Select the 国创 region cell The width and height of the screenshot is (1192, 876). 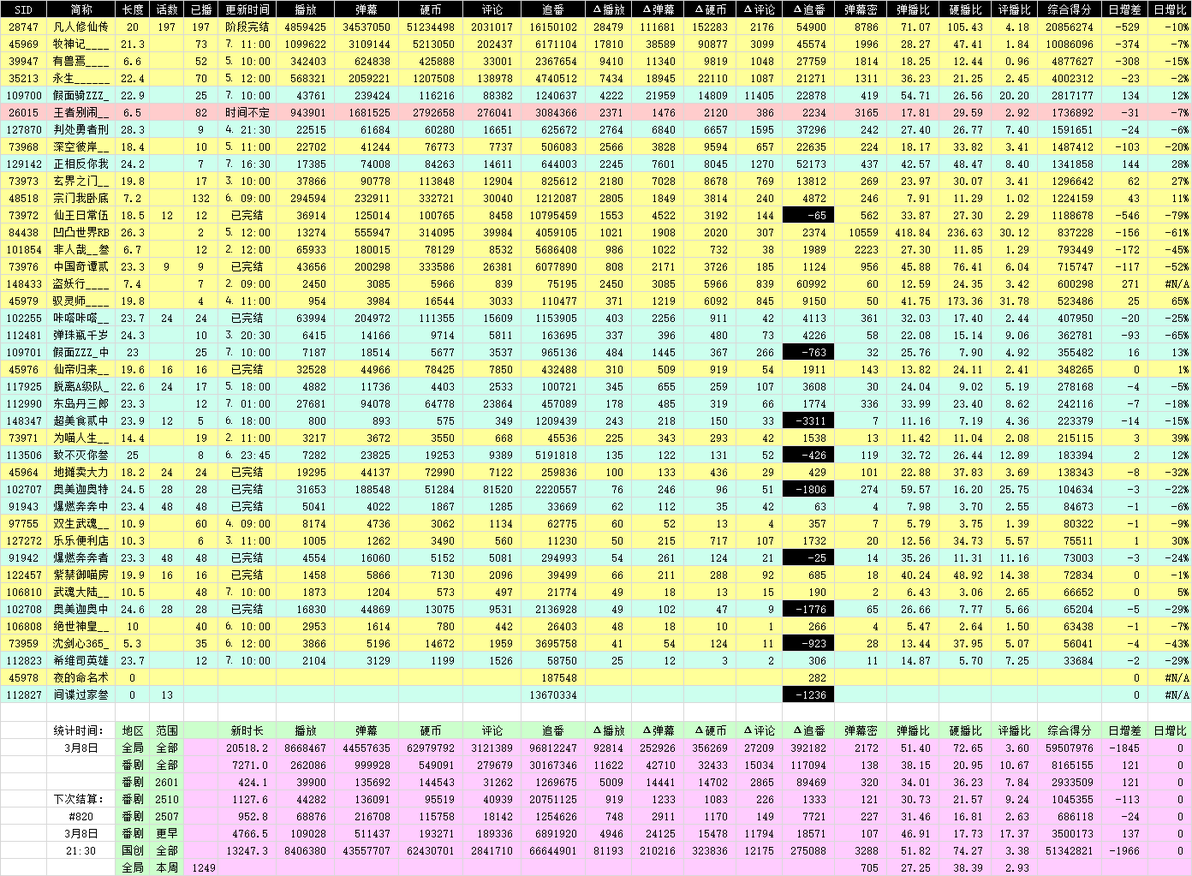tap(132, 851)
